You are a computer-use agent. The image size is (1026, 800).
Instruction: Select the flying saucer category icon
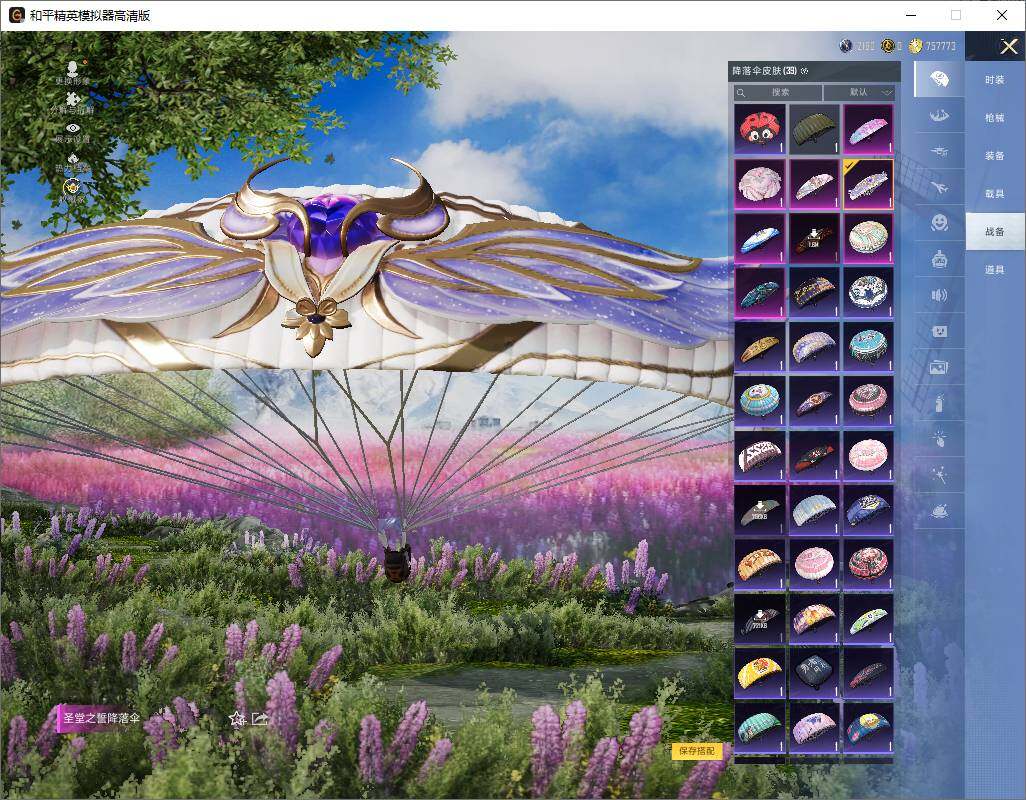pyautogui.click(x=939, y=511)
